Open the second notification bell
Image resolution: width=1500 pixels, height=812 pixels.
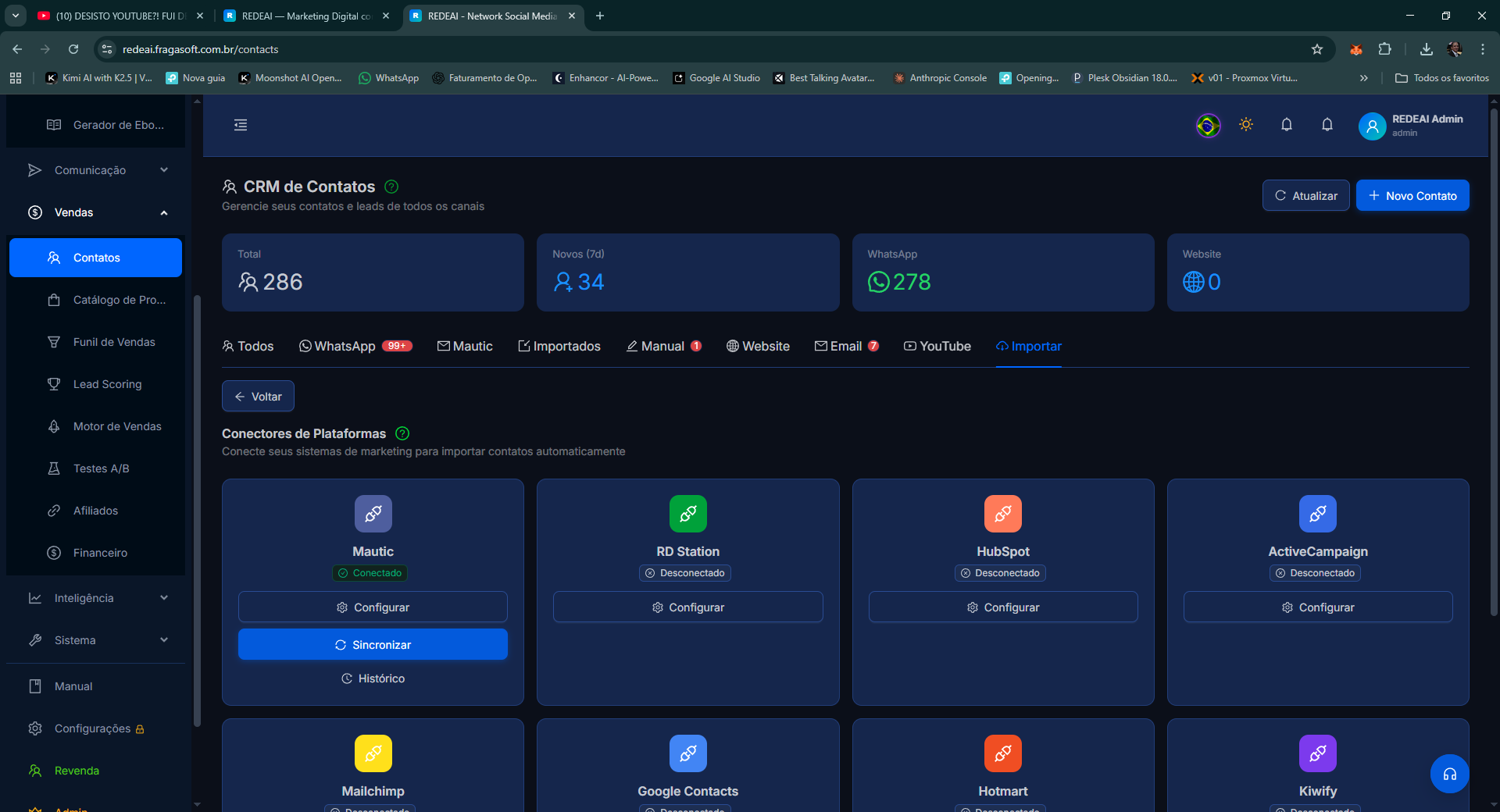click(1327, 125)
